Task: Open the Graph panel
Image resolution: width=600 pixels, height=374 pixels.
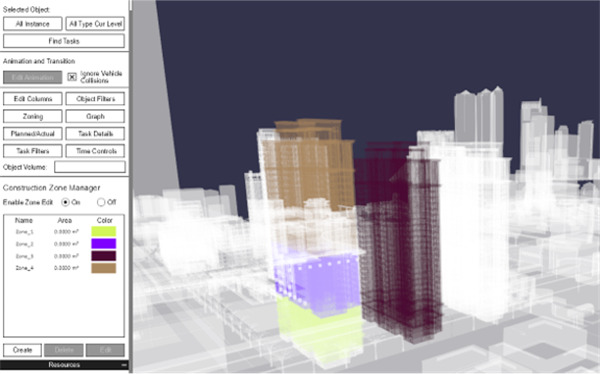Action: 95,116
